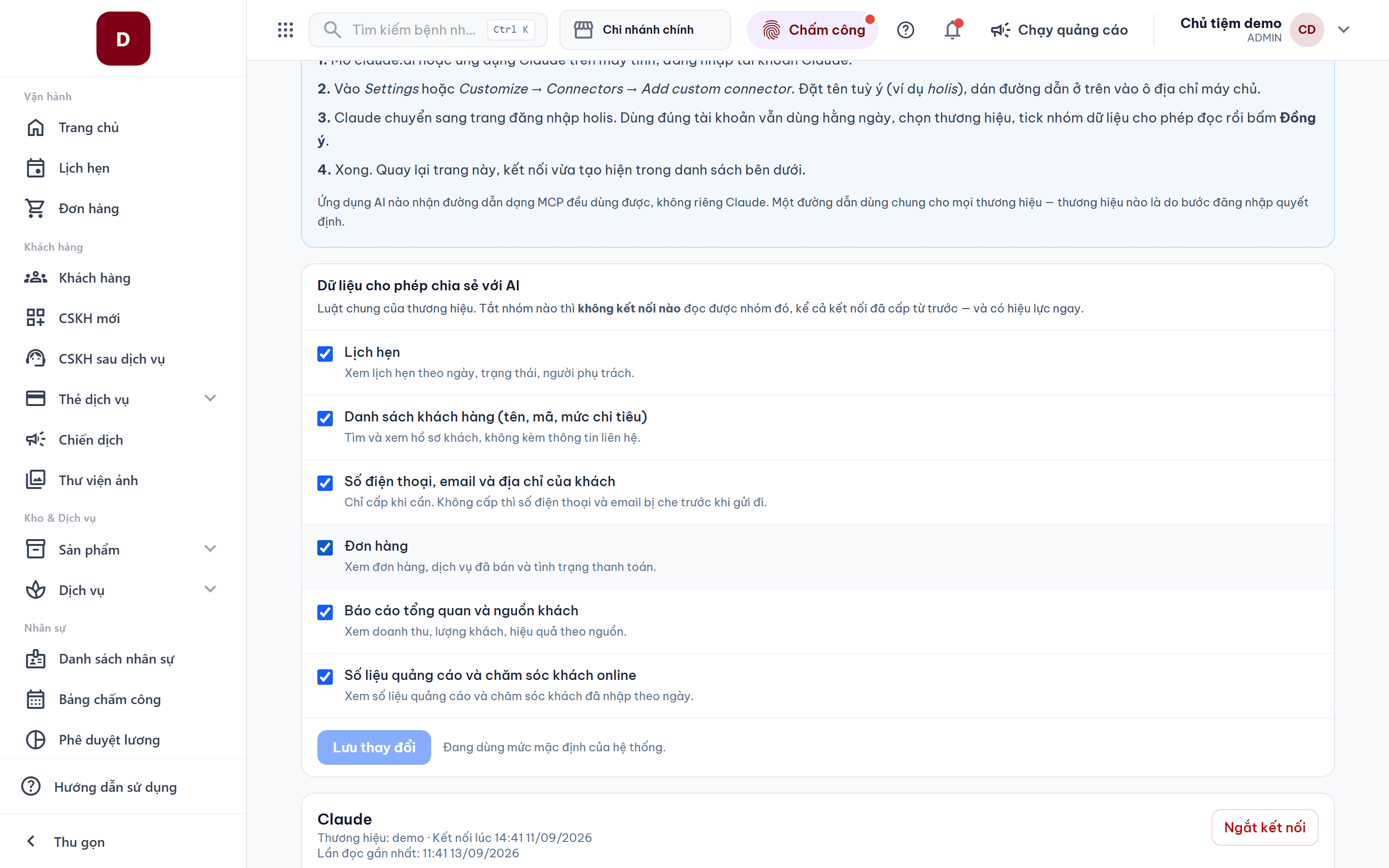Click the Phê duyệt lương pie icon

pos(36,740)
